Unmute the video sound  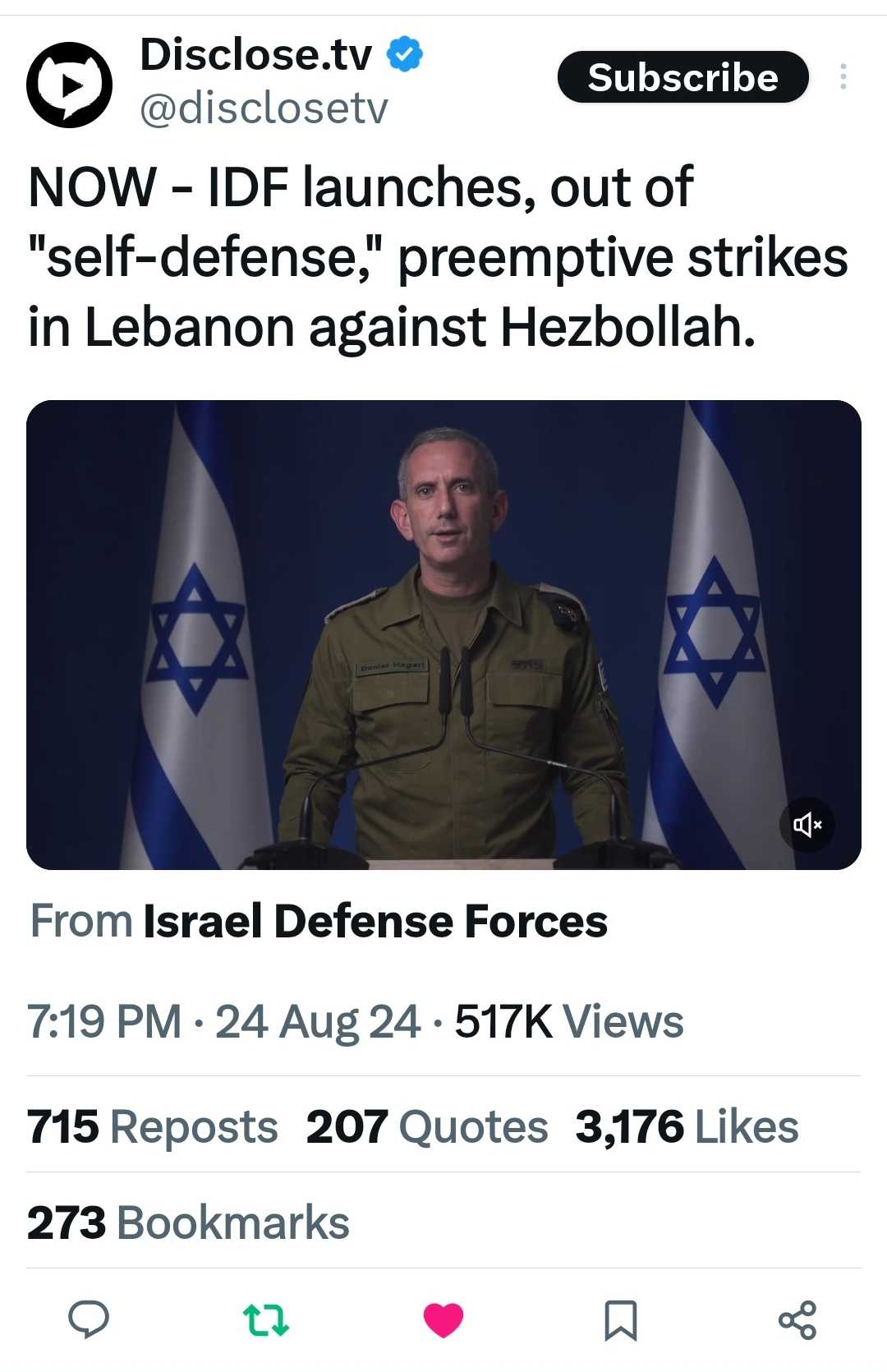807,824
